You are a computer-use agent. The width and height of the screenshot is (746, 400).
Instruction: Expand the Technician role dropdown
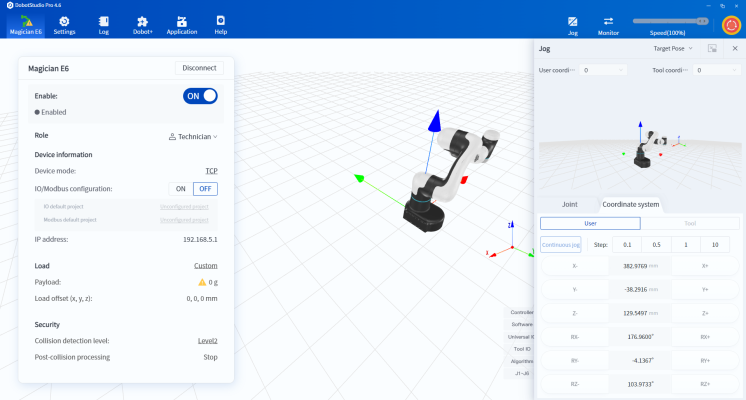pos(193,137)
